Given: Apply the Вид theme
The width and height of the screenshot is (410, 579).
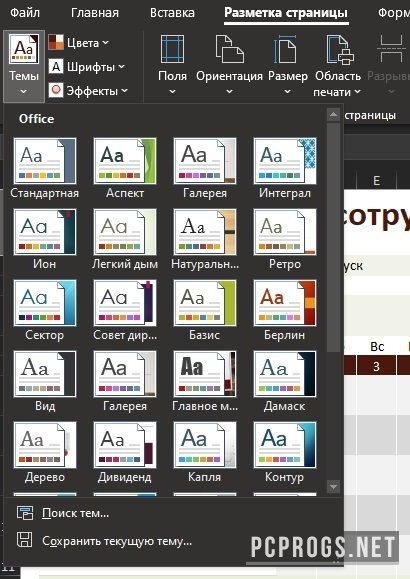Looking at the screenshot, I should 45,381.
